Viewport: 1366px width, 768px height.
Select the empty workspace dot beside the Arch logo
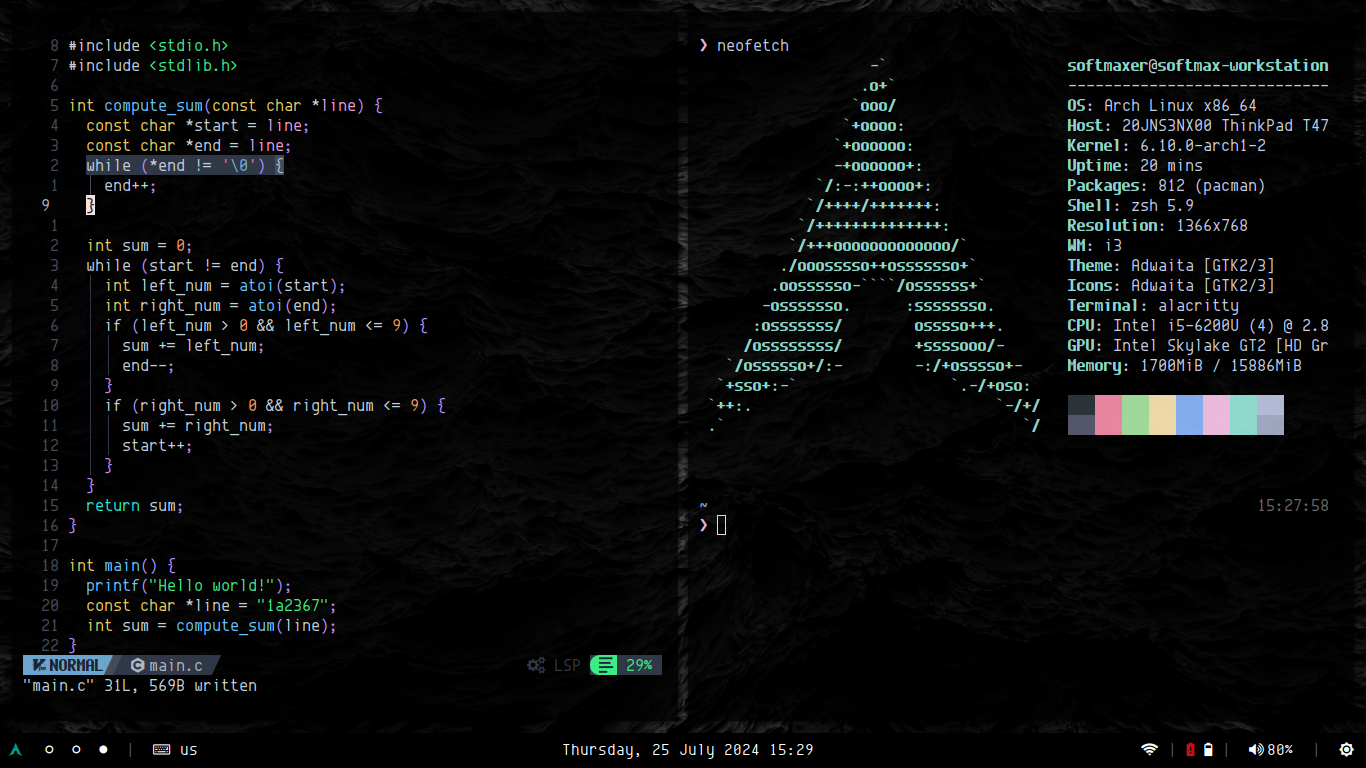pos(49,749)
